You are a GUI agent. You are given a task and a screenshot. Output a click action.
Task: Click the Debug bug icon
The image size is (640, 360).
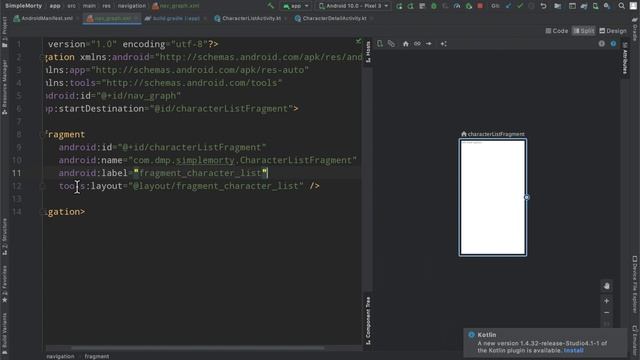point(434,6)
